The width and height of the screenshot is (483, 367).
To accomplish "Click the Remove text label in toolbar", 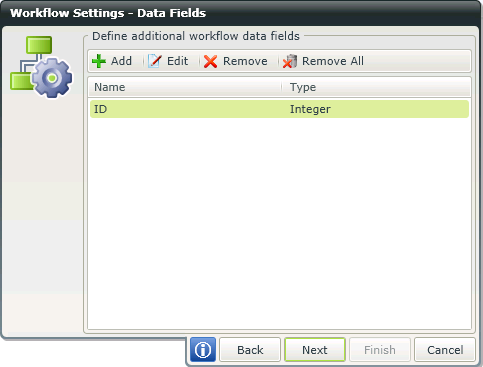I will tap(245, 61).
